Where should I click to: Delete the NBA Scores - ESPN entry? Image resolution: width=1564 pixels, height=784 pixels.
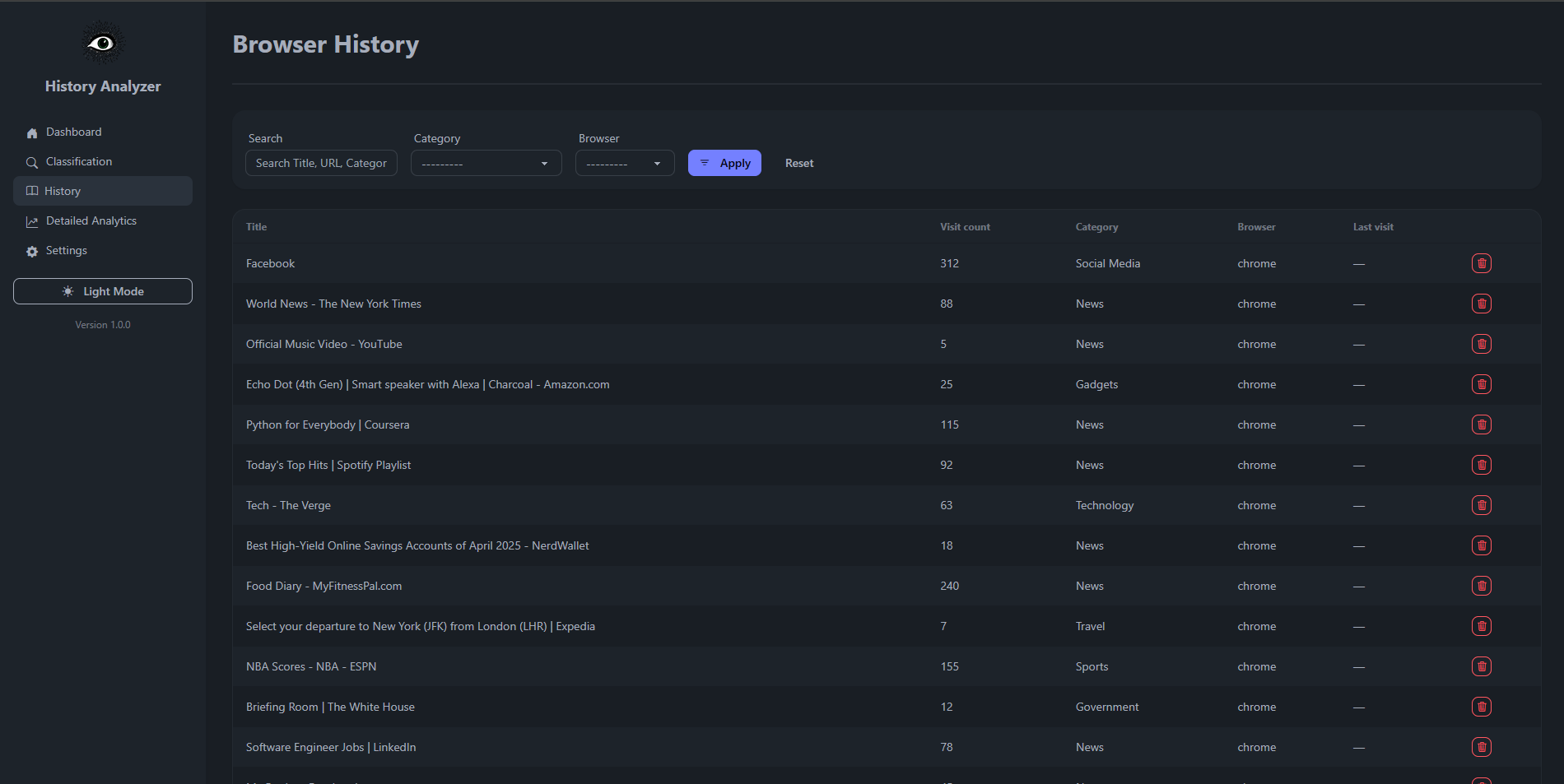click(1482, 666)
